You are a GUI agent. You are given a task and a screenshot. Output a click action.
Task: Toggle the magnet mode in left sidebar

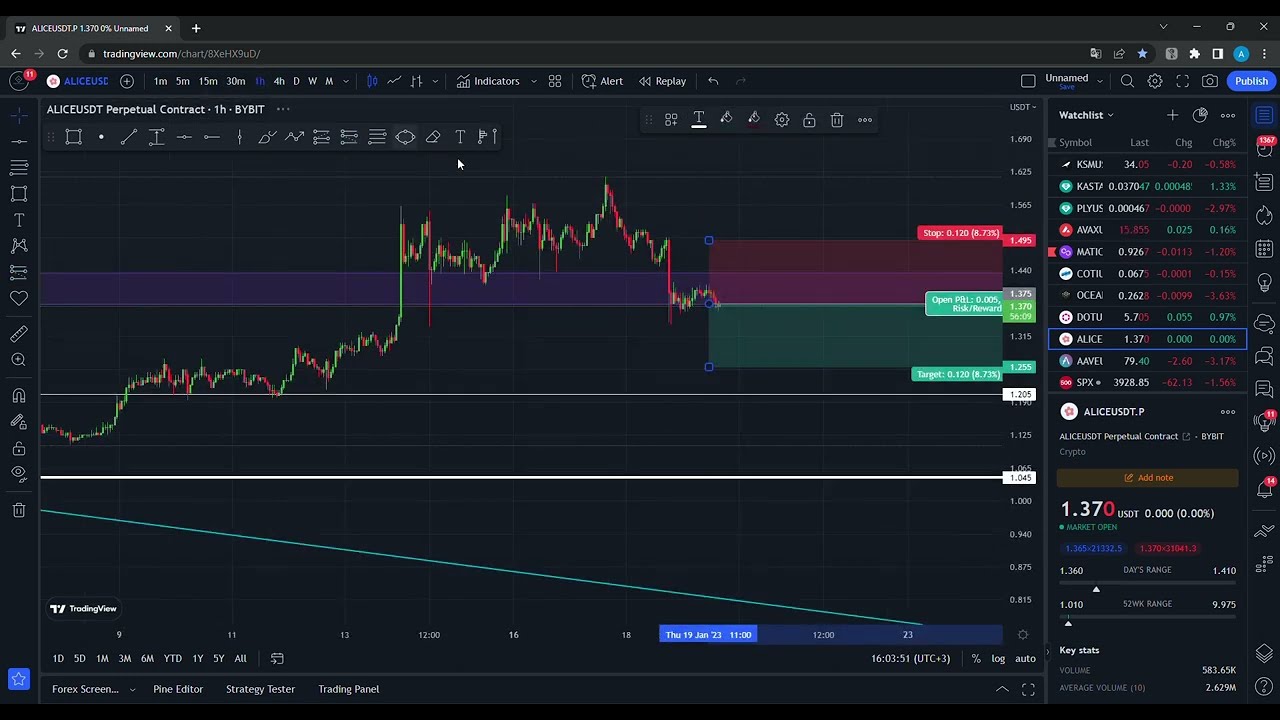click(19, 396)
